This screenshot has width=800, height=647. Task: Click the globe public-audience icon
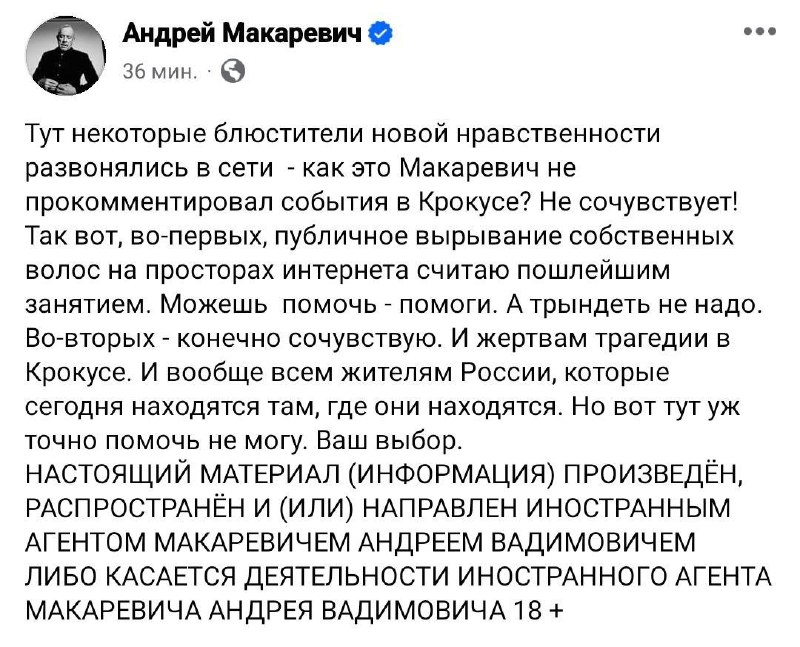(x=233, y=71)
